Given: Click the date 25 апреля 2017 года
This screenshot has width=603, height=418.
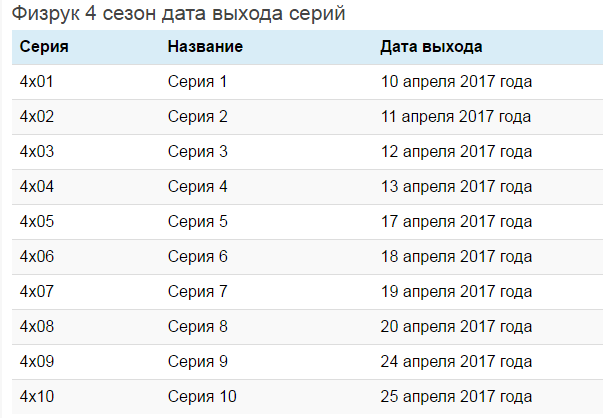Looking at the screenshot, I should [x=456, y=397].
